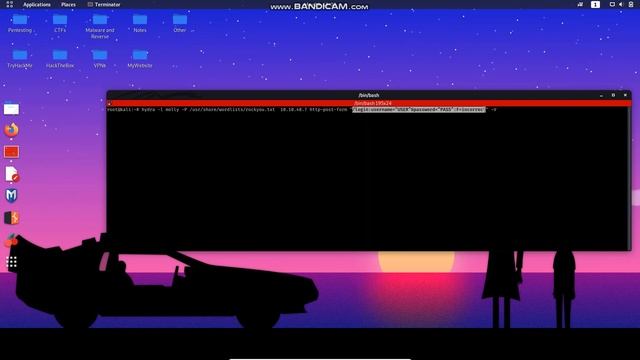Click the workspace indicator showing 1

click(x=595, y=4)
